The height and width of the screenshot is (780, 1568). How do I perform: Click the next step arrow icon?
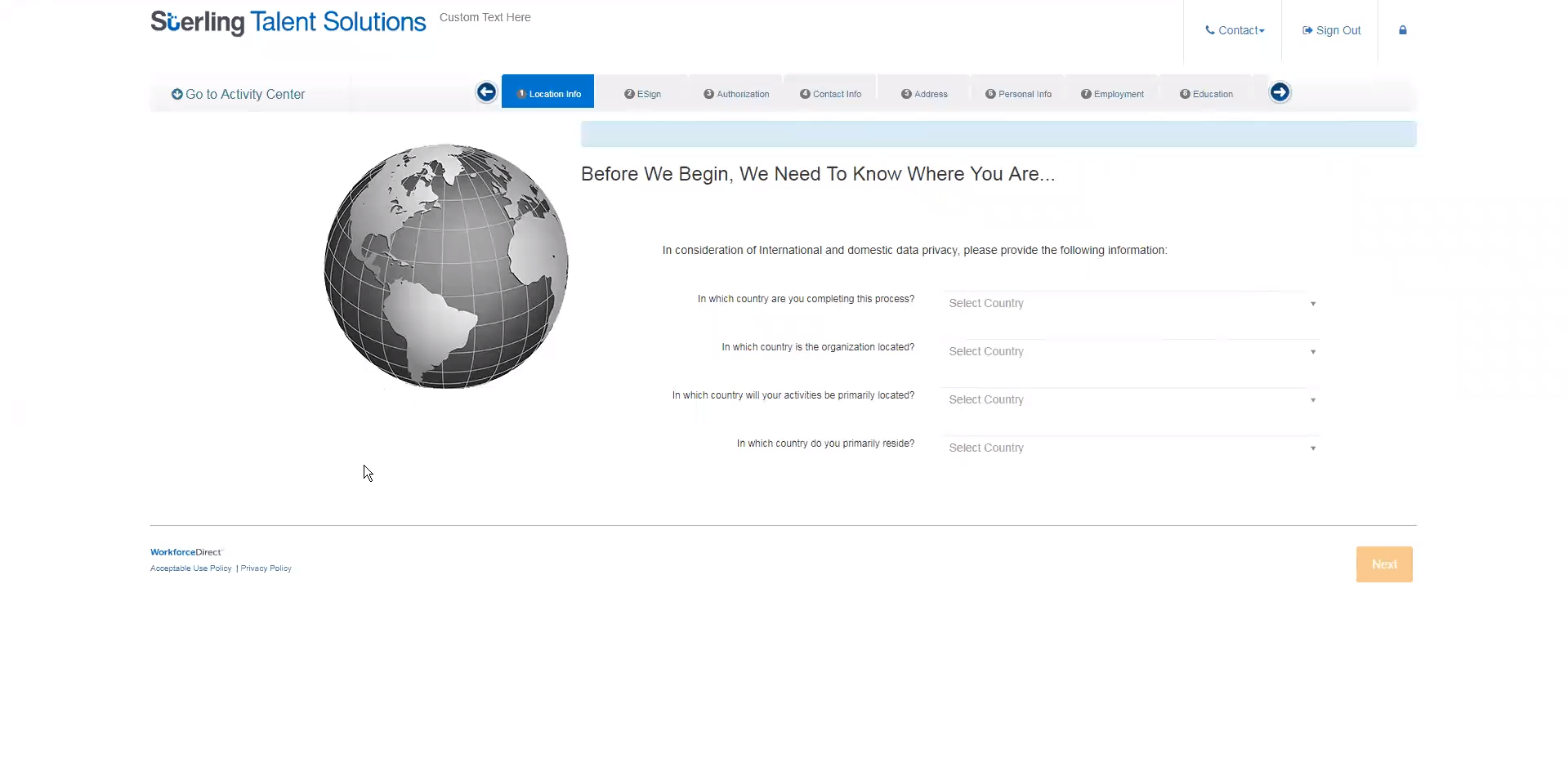[x=1280, y=92]
